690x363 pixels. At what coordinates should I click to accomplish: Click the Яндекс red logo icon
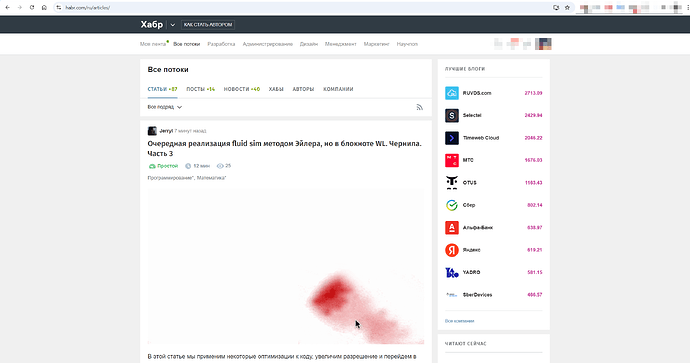pos(451,250)
